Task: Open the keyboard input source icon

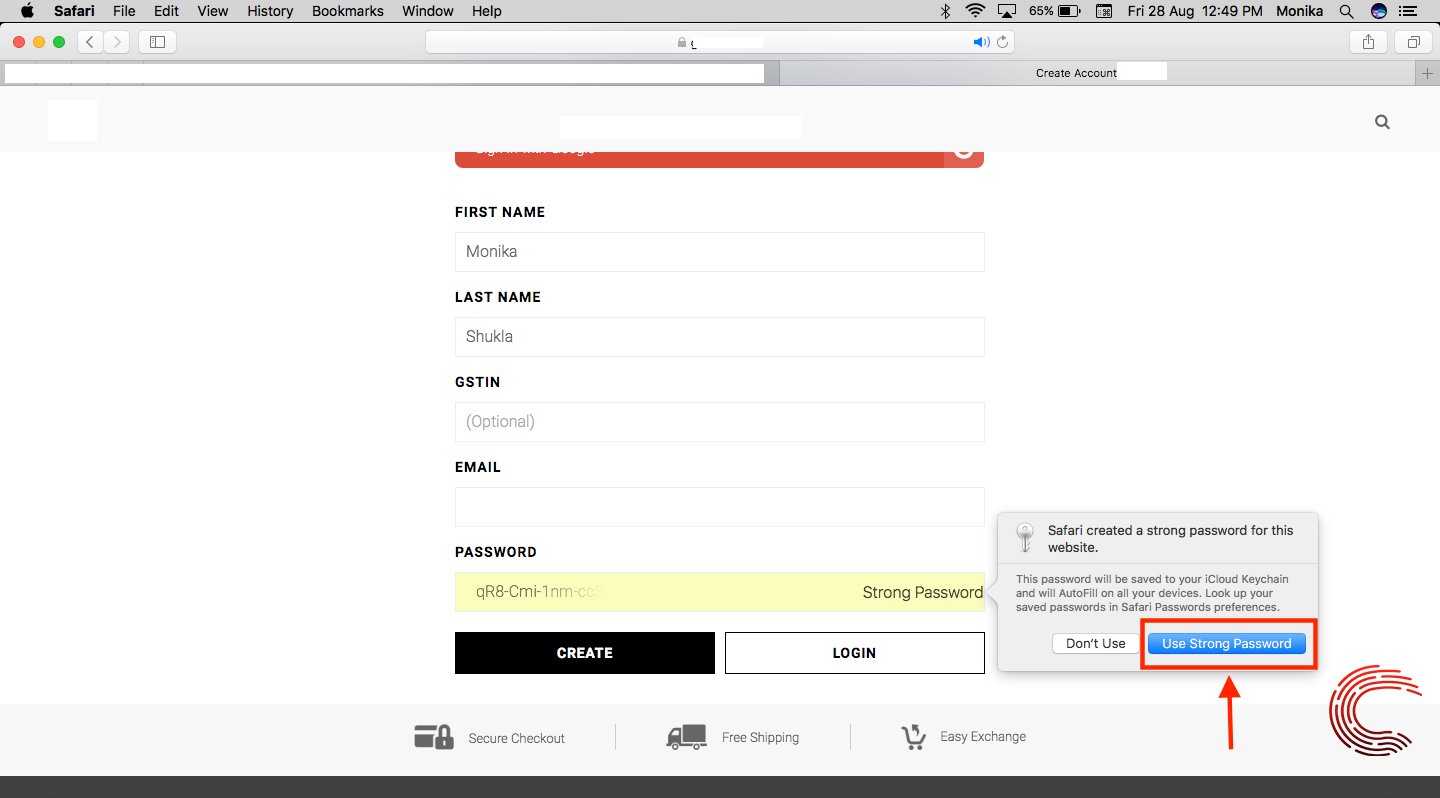Action: 1104,11
